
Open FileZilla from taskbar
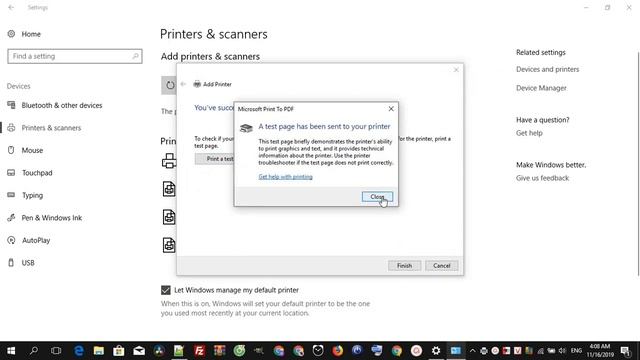[x=199, y=351]
